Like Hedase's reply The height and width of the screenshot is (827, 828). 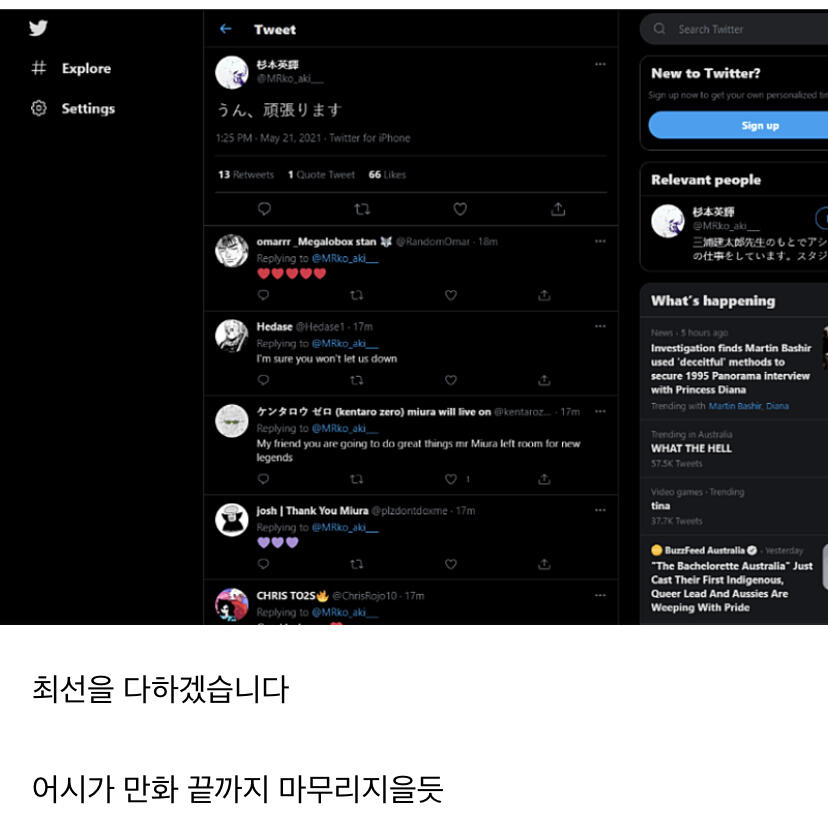tap(450, 380)
